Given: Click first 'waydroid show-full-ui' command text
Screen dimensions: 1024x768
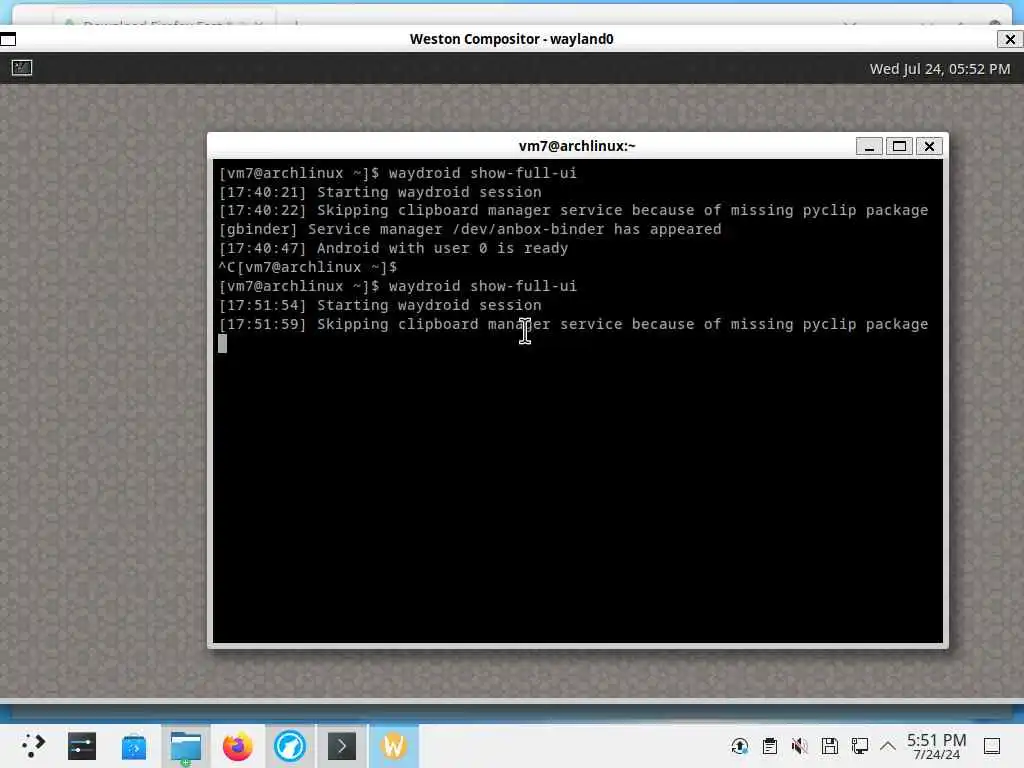Looking at the screenshot, I should 483,173.
